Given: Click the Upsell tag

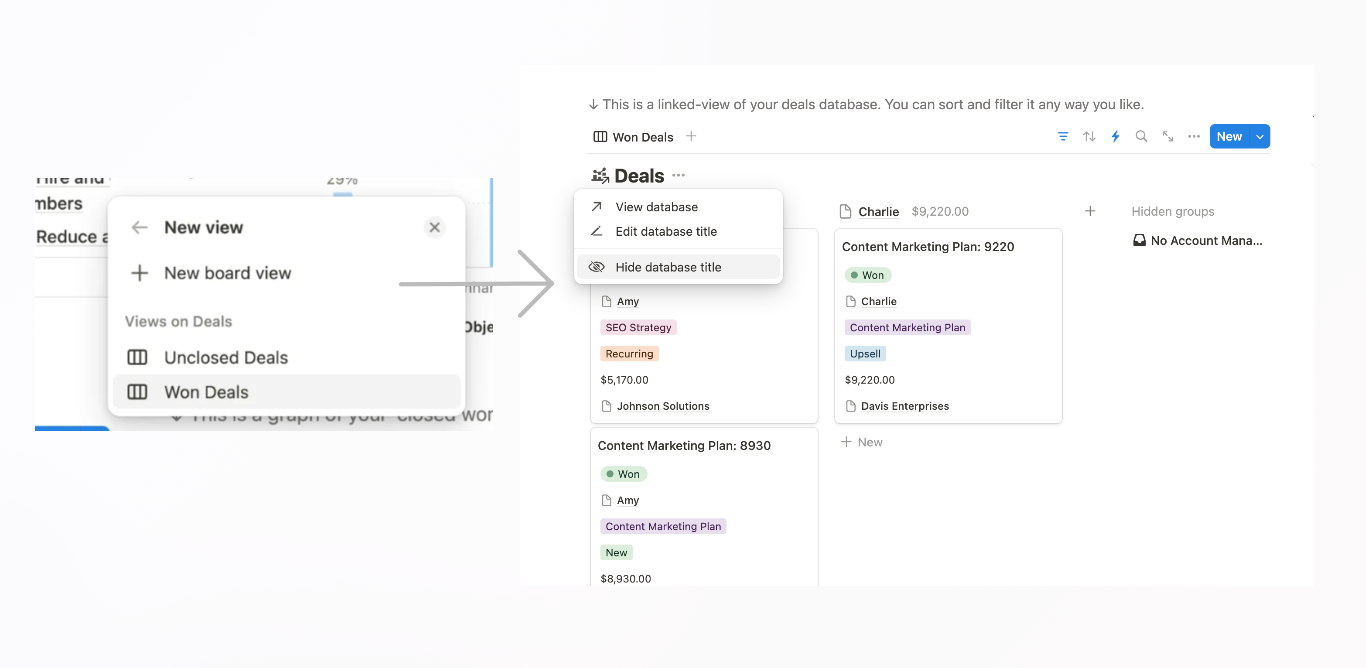Looking at the screenshot, I should point(865,354).
